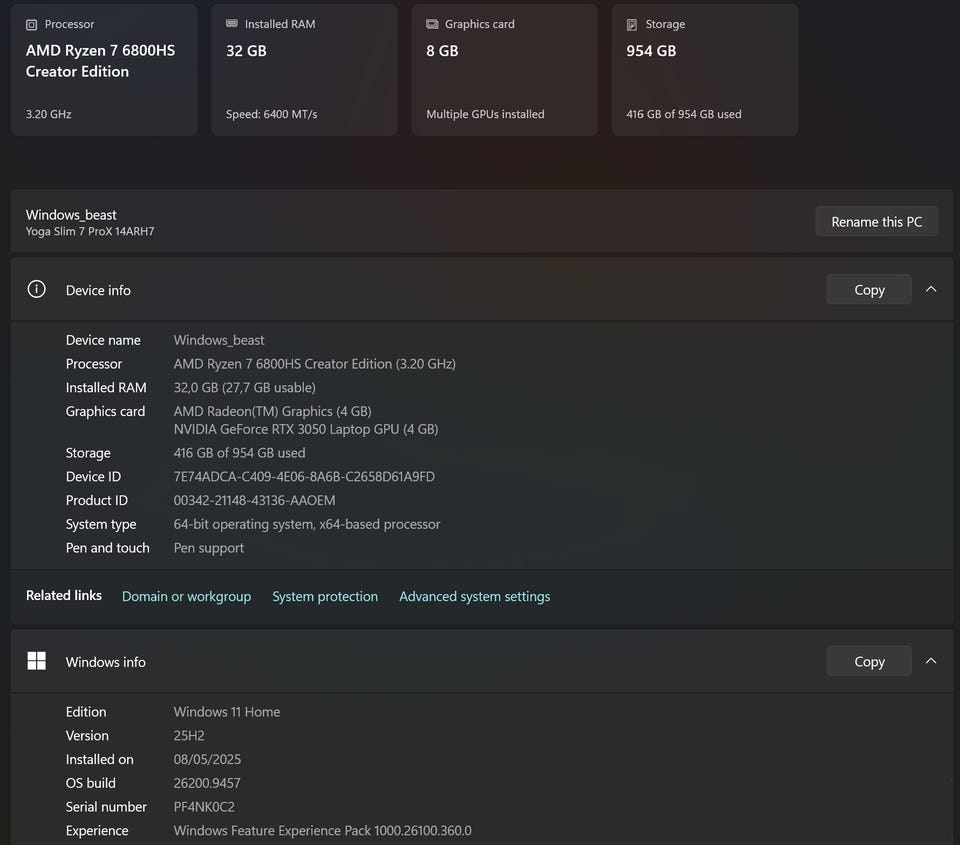Viewport: 960px width, 845px height.
Task: Click the OS build value 26200.9457
Action: [207, 783]
